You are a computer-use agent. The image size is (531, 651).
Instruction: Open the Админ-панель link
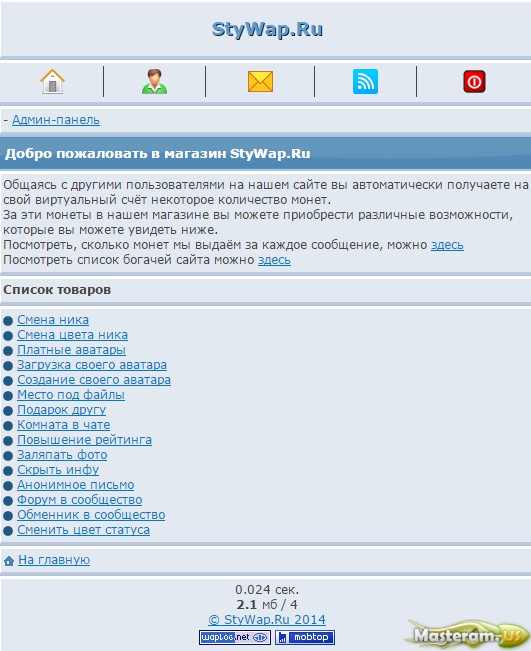click(56, 120)
